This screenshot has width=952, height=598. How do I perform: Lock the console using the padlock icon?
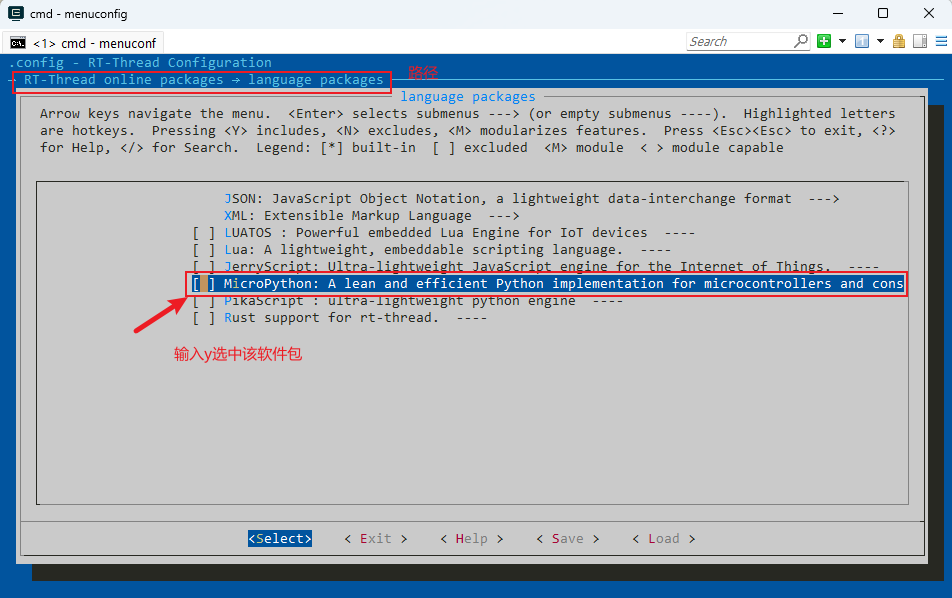coord(898,41)
